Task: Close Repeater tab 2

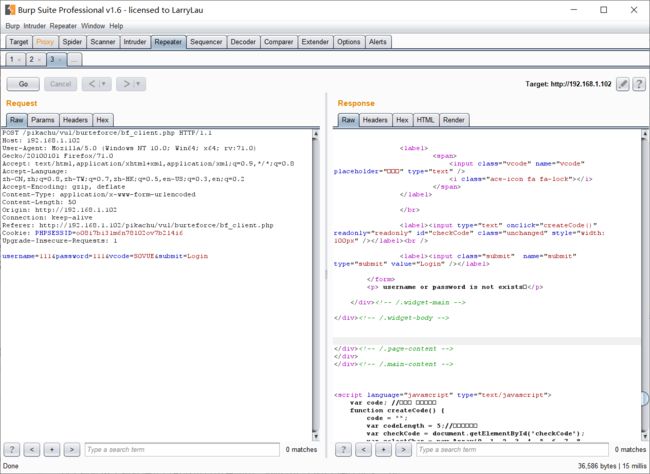Action: [39, 60]
